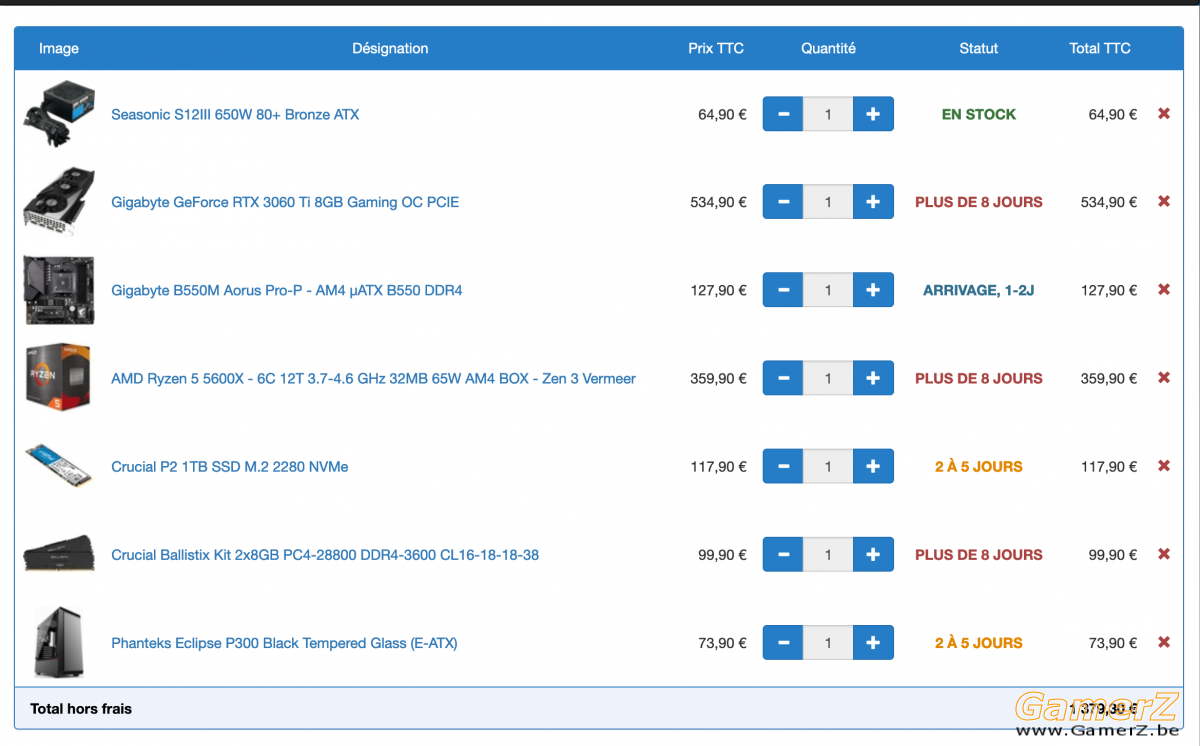
Task: Remove Seasonic S12III power supply from cart
Action: click(x=1164, y=114)
